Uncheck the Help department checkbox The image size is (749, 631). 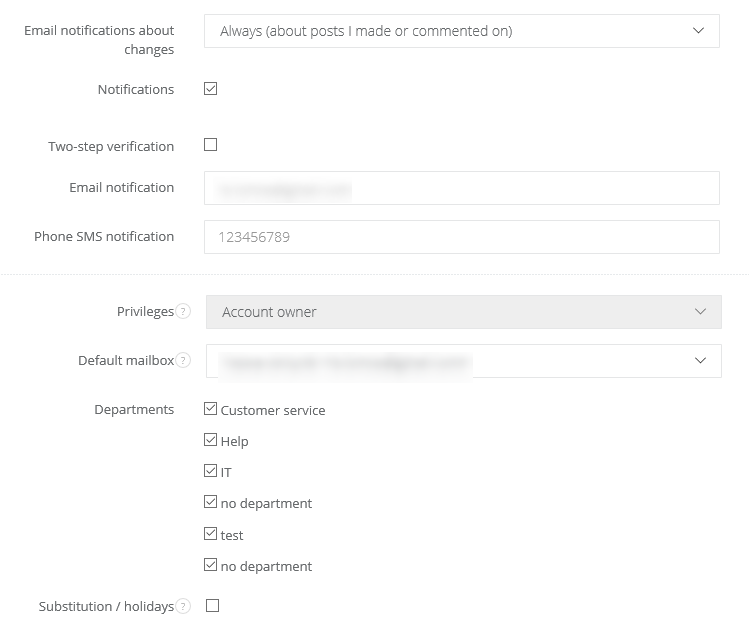tap(210, 440)
